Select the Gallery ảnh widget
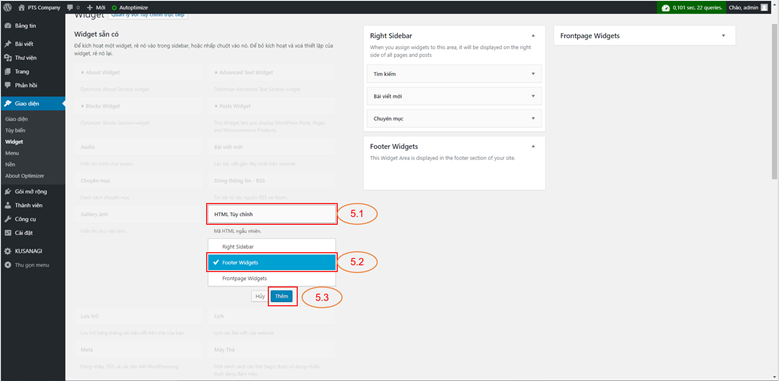 coord(138,214)
